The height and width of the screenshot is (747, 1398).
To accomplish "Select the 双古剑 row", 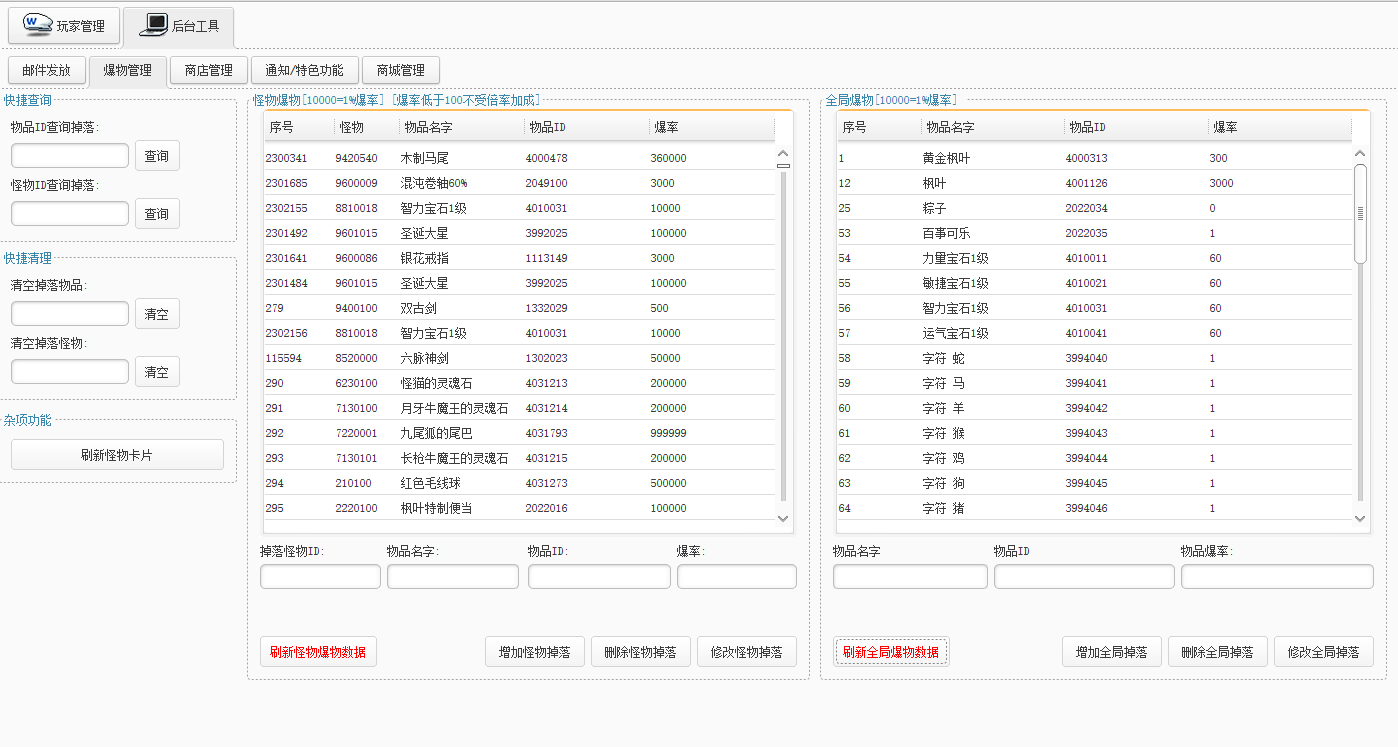I will click(519, 308).
